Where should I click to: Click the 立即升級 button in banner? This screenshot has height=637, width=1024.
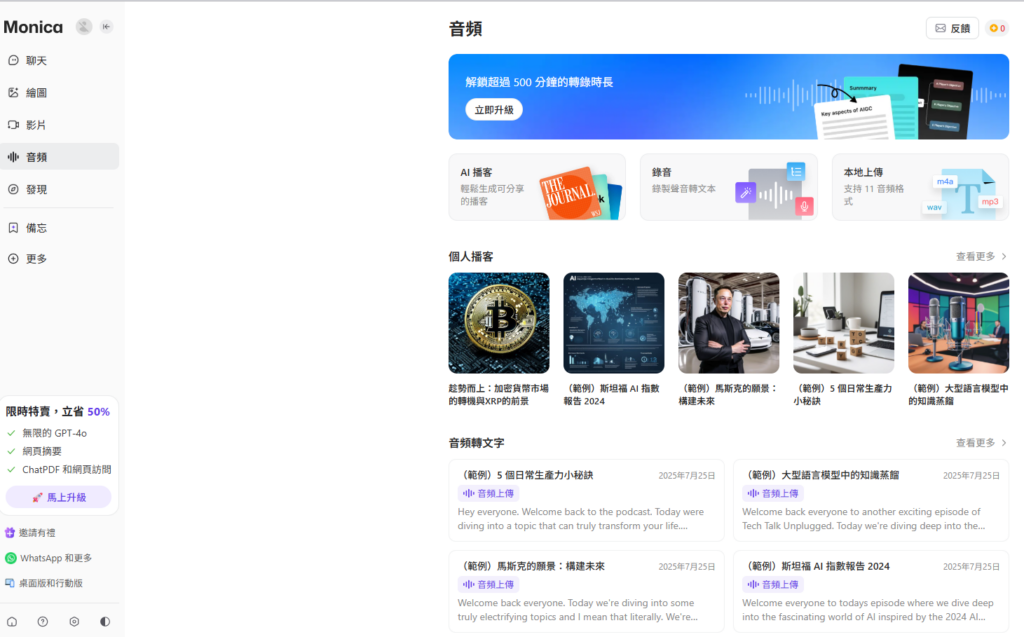pyautogui.click(x=494, y=110)
